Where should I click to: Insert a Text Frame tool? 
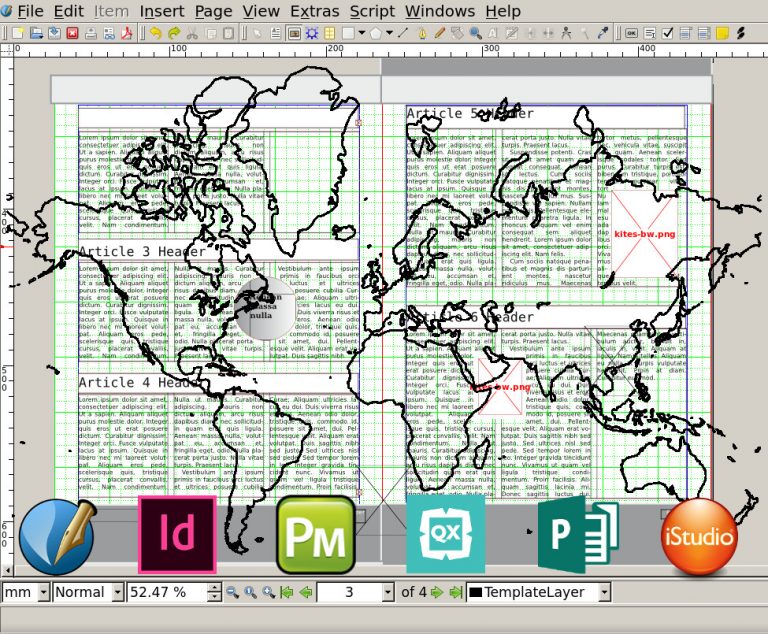275,33
